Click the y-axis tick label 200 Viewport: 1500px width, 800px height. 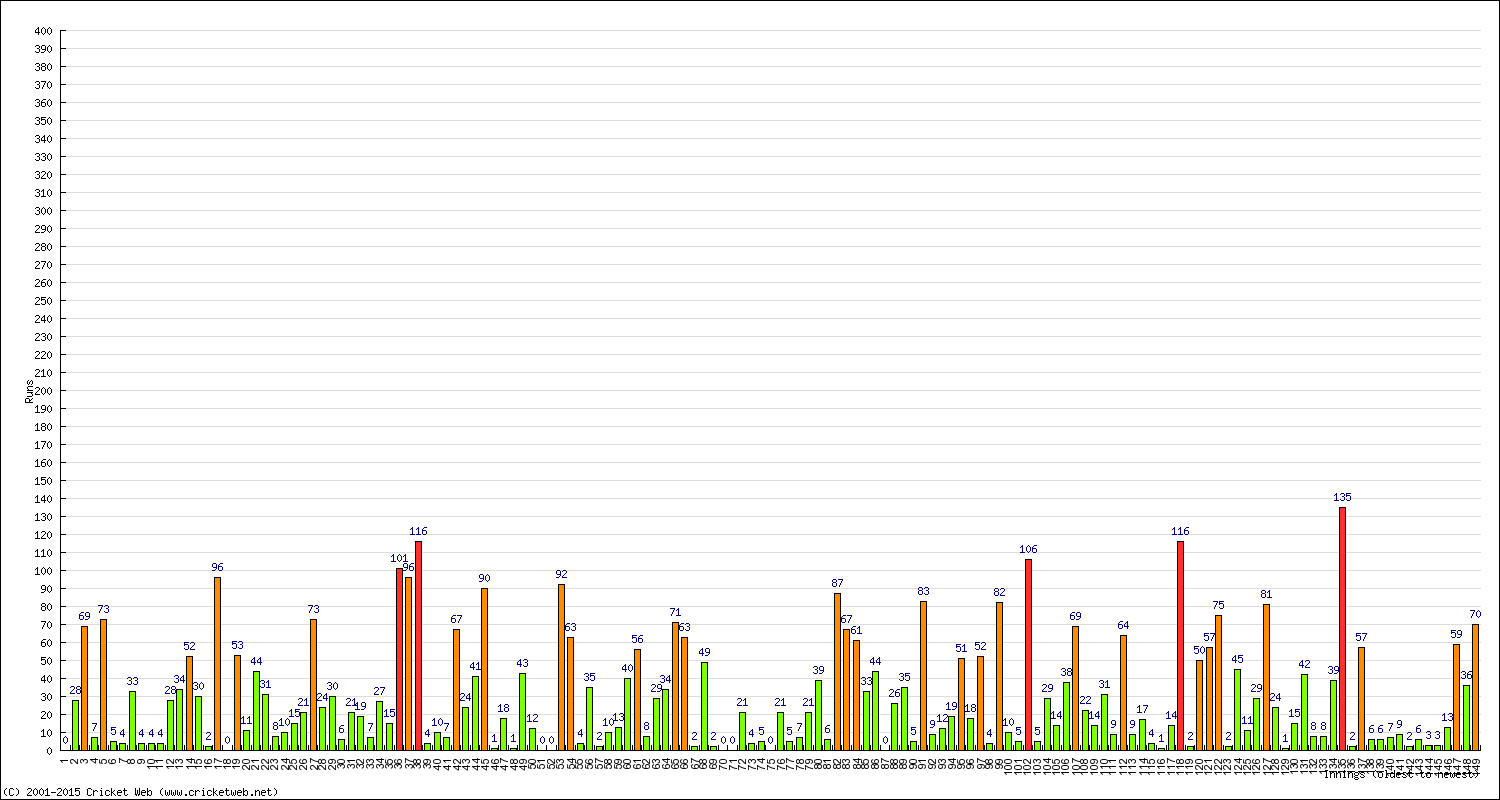42,391
